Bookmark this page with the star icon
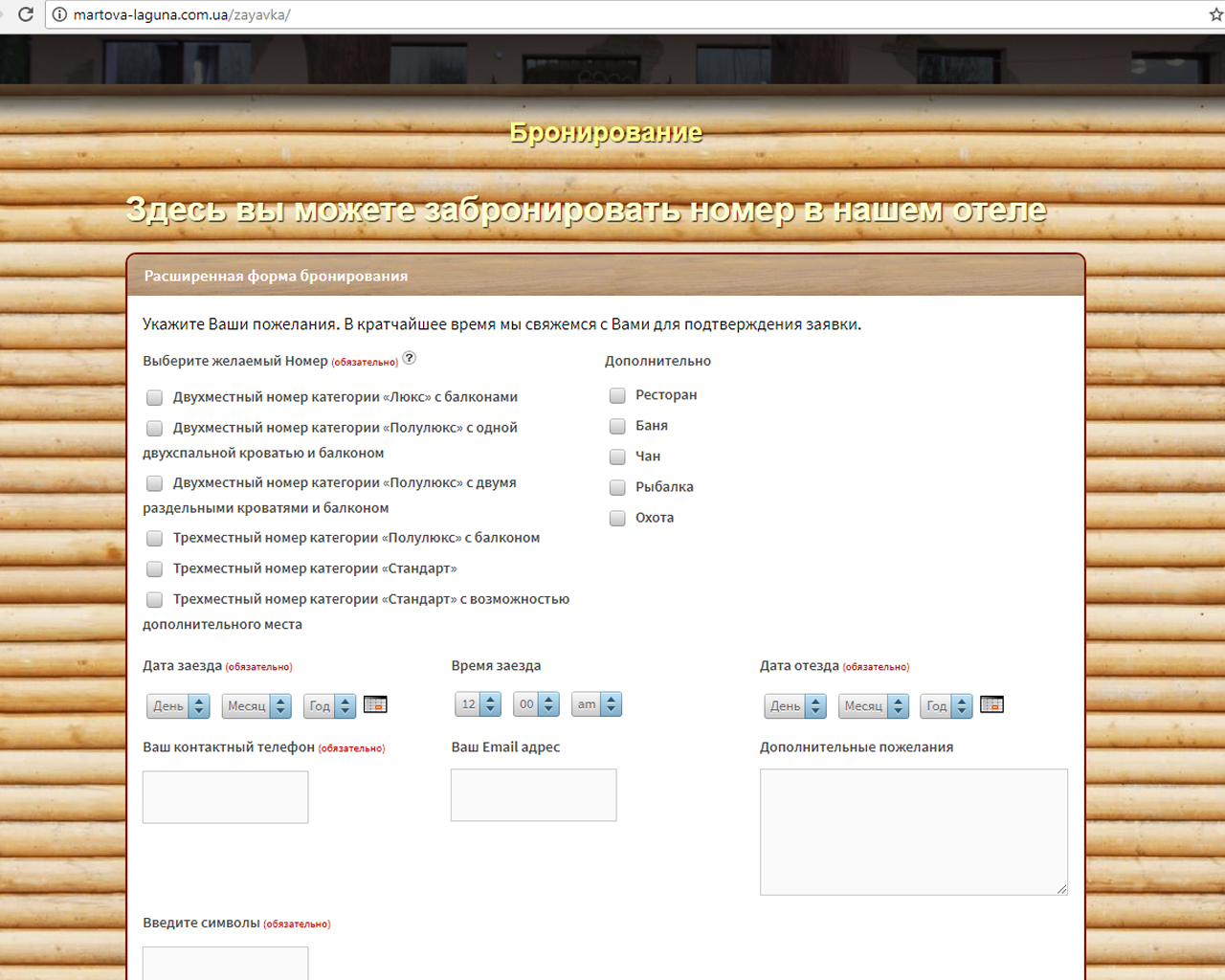 1215,14
